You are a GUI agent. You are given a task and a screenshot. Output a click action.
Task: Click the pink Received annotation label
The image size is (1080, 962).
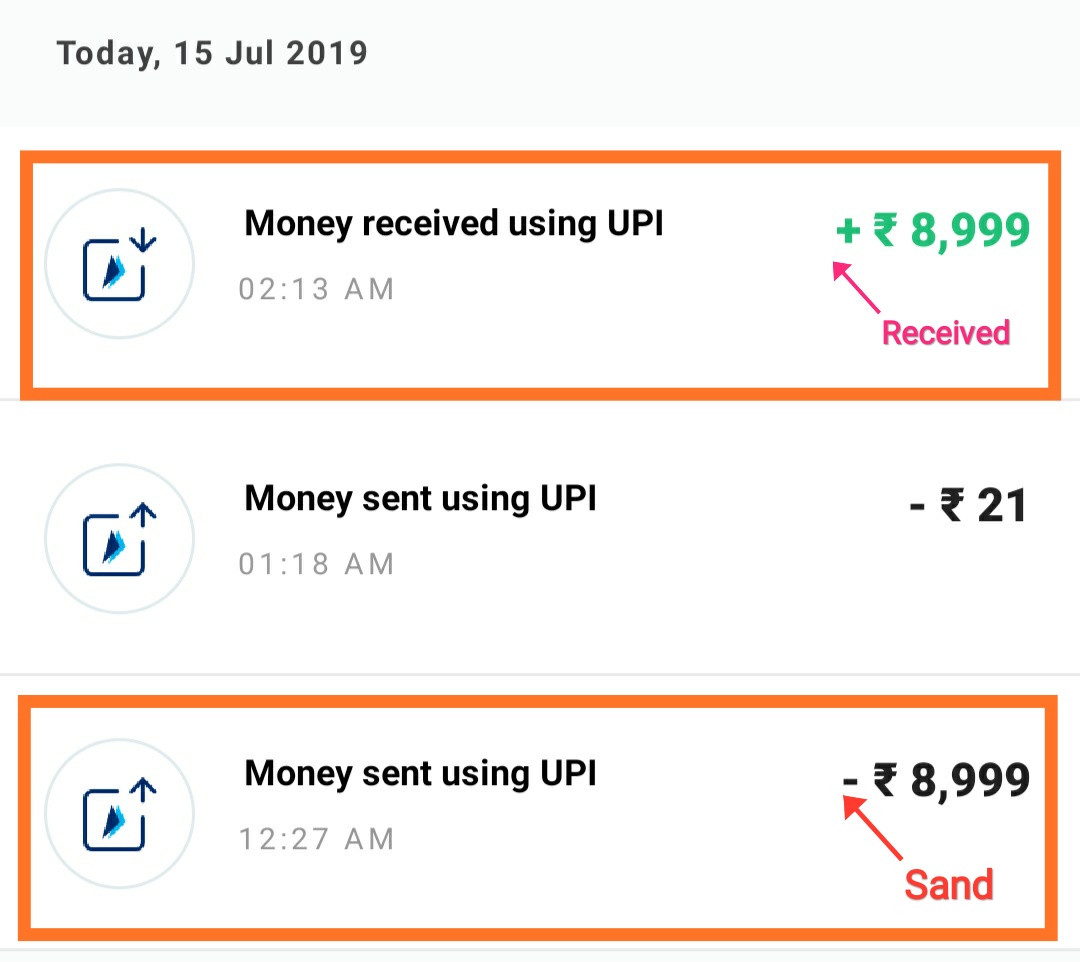pos(946,333)
